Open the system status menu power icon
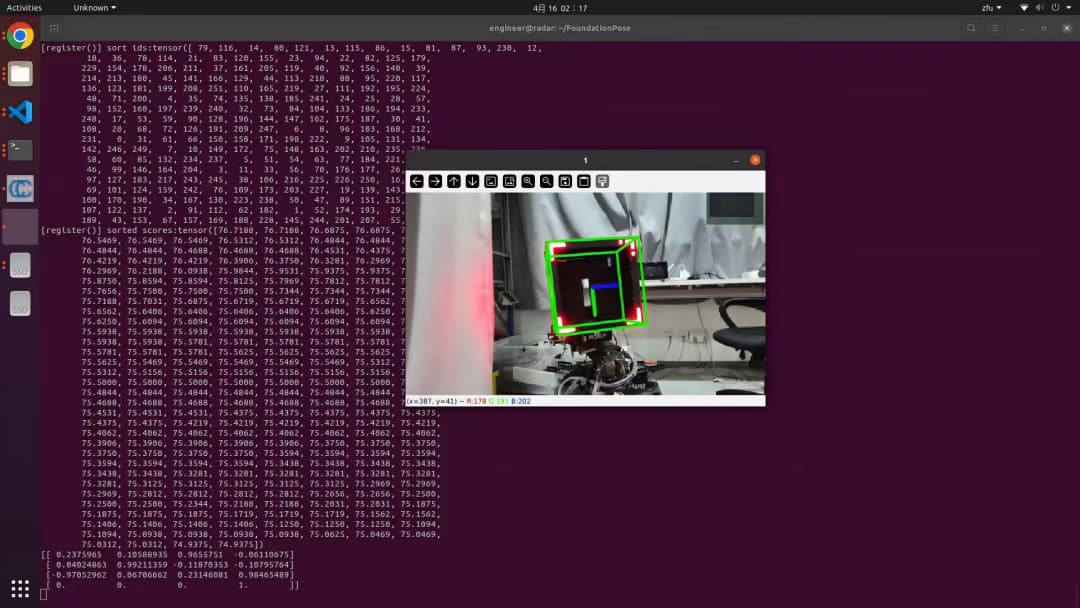This screenshot has height=608, width=1080. click(x=1060, y=7)
